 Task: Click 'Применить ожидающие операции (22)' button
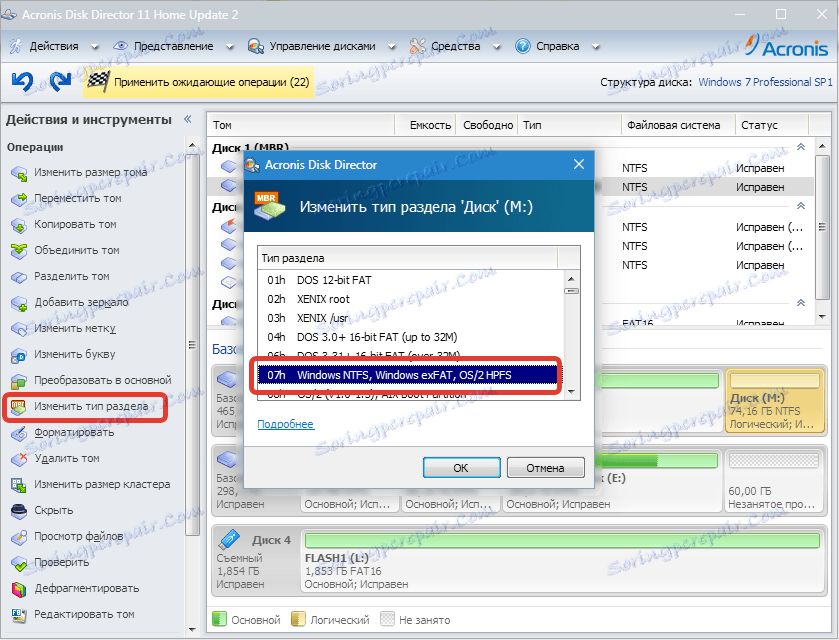click(x=199, y=82)
